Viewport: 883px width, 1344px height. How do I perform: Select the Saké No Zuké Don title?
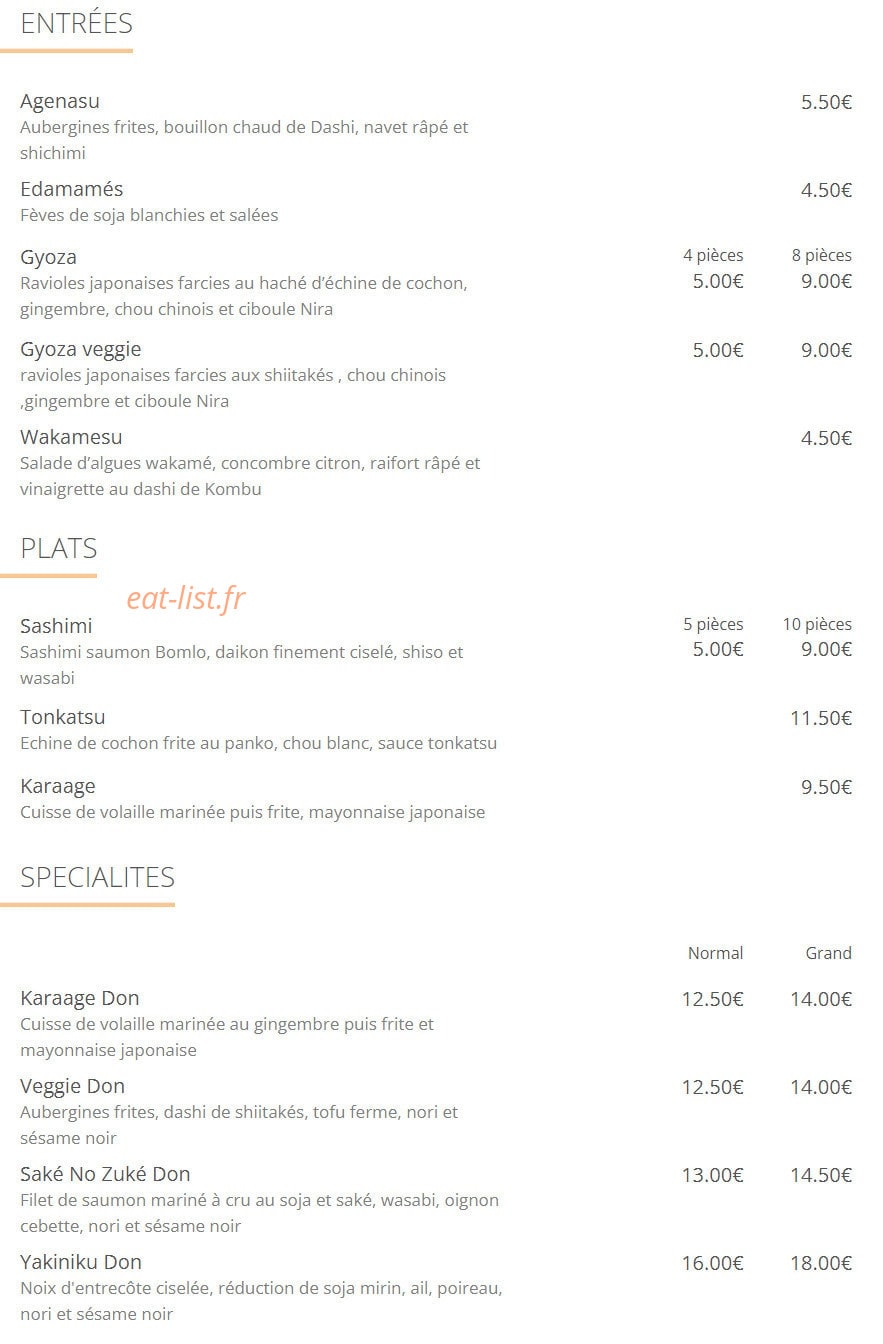coord(105,1174)
